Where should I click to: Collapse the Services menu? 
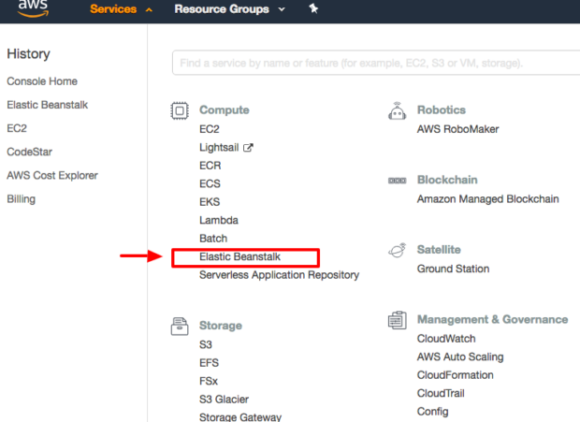(121, 9)
